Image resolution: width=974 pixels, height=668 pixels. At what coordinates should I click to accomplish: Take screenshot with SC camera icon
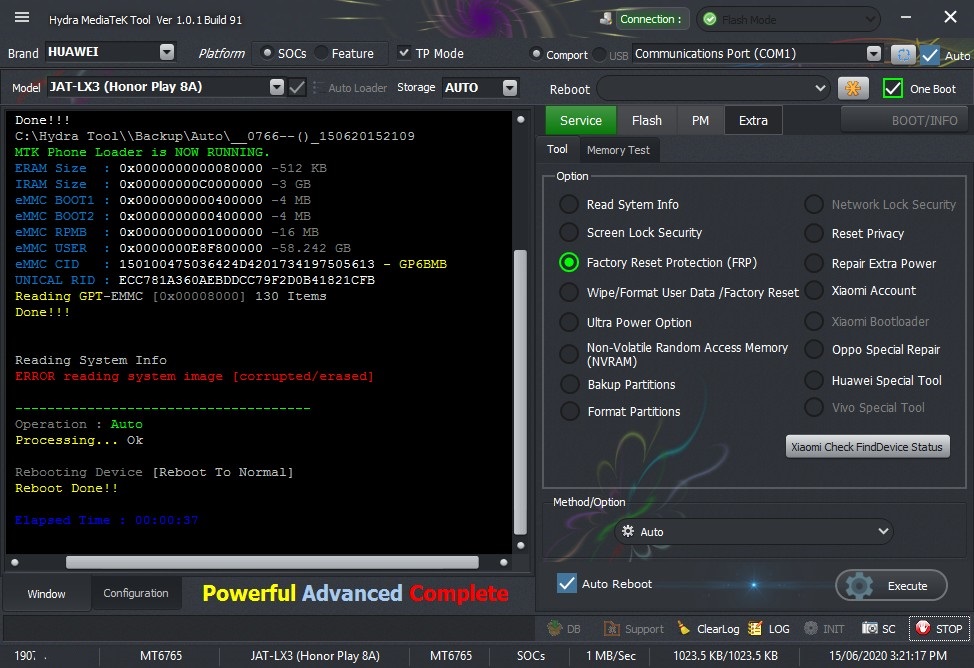click(870, 628)
